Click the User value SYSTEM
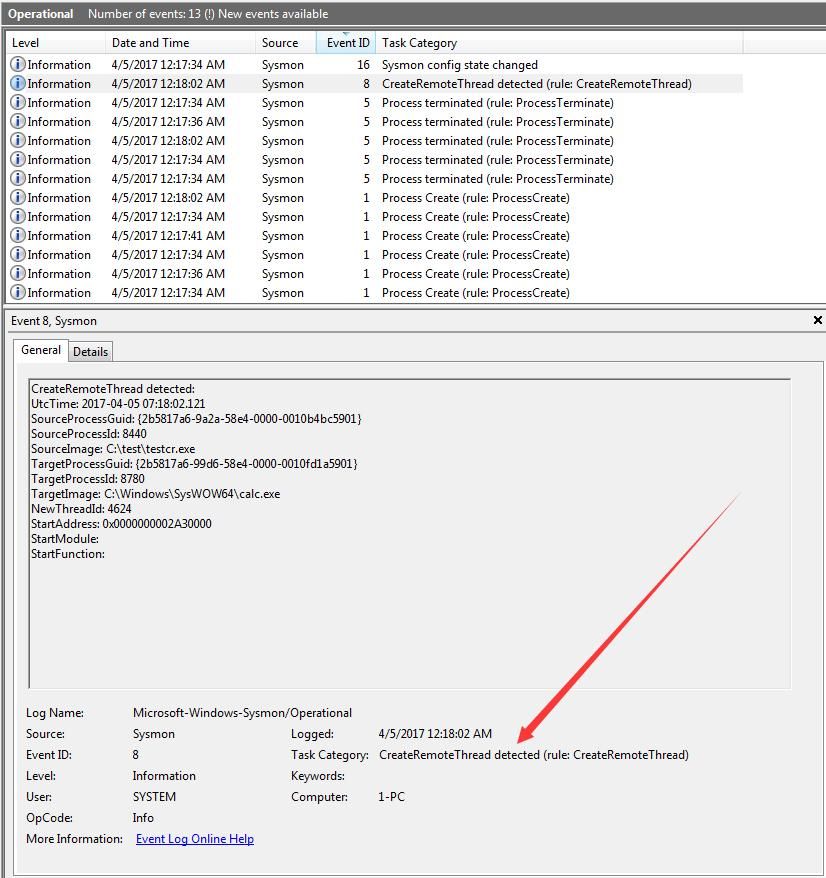Image resolution: width=826 pixels, height=878 pixels. pos(154,797)
